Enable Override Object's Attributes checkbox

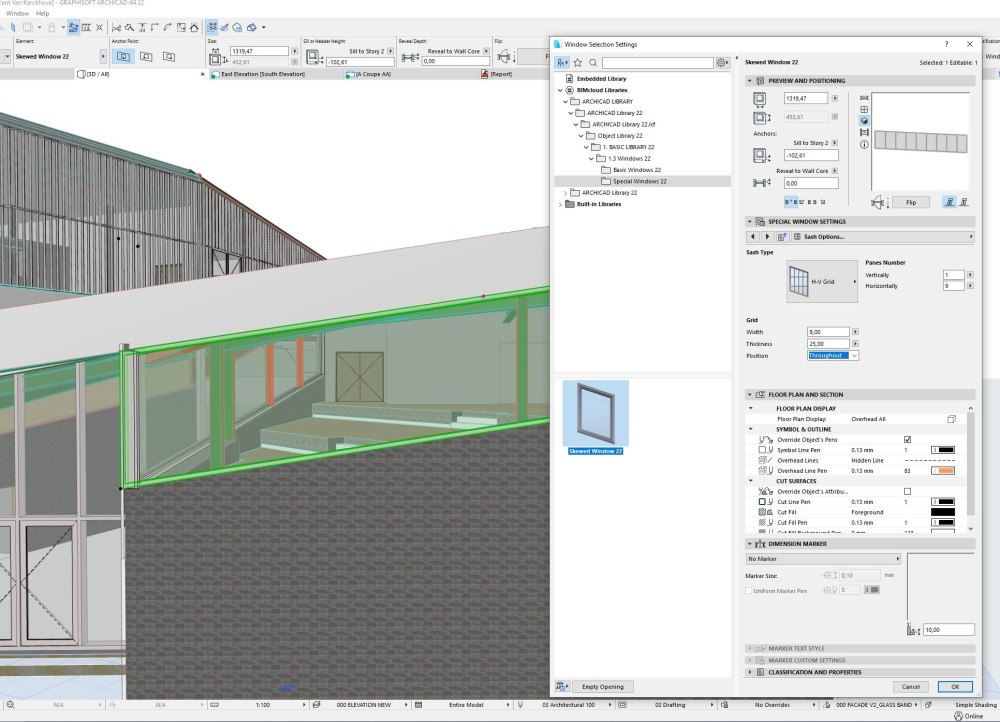pyautogui.click(x=907, y=491)
